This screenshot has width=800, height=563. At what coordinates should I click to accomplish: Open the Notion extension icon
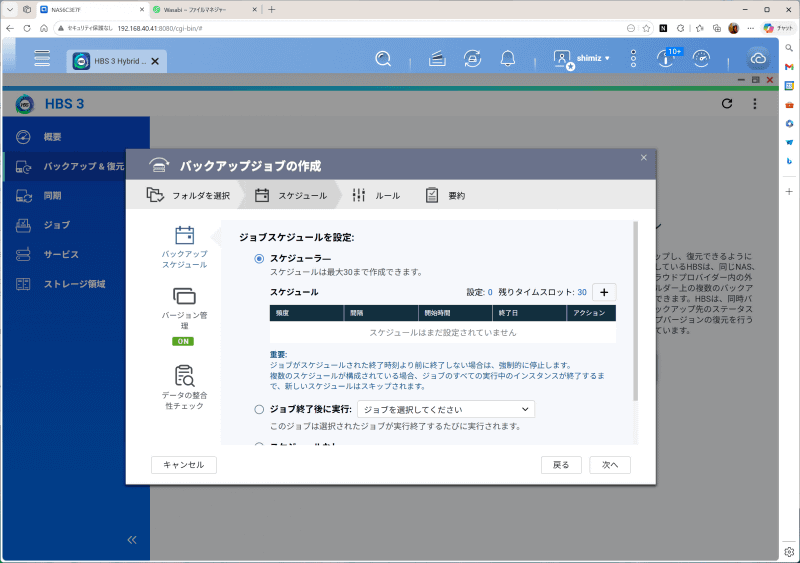tap(663, 29)
